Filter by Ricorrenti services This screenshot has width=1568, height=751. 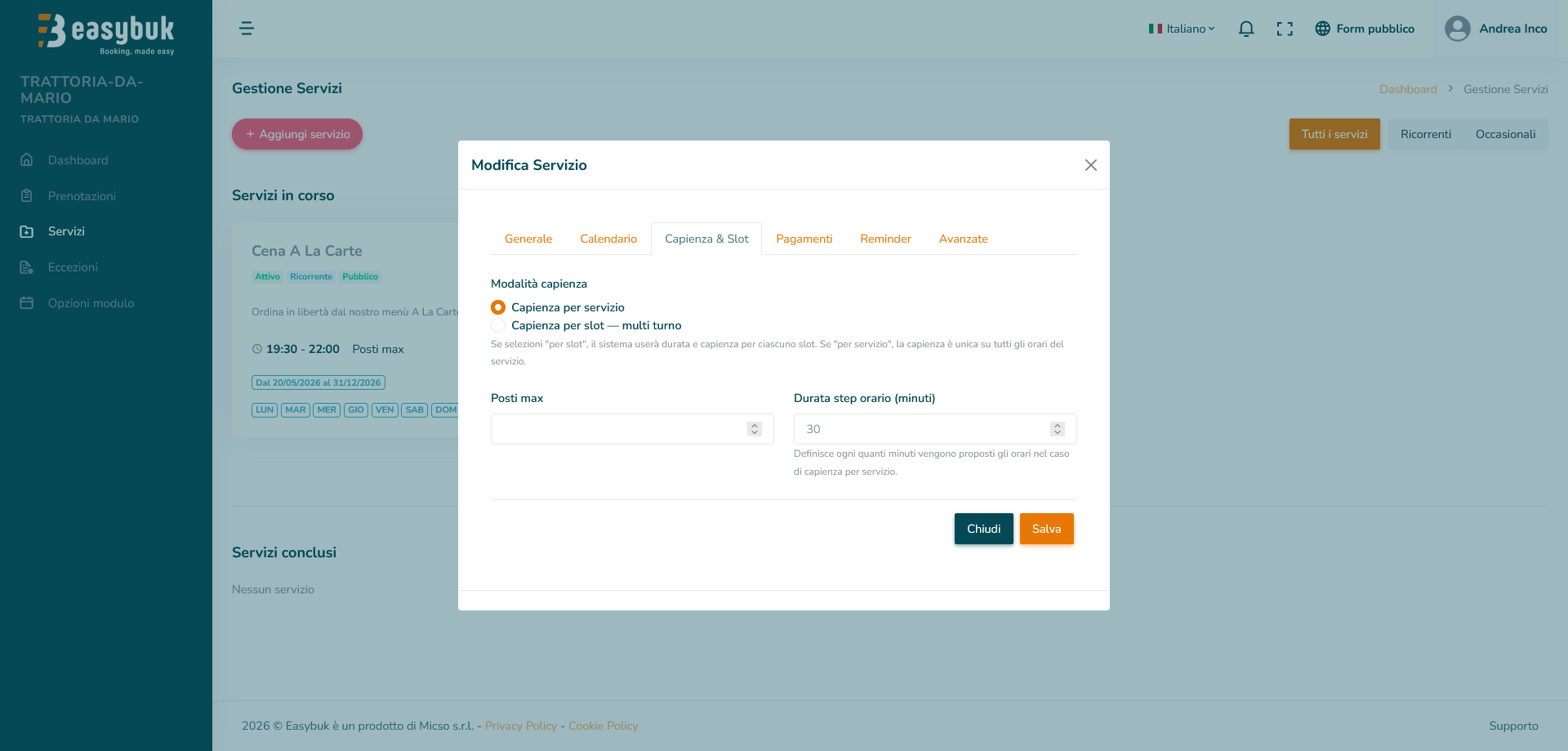(1426, 134)
